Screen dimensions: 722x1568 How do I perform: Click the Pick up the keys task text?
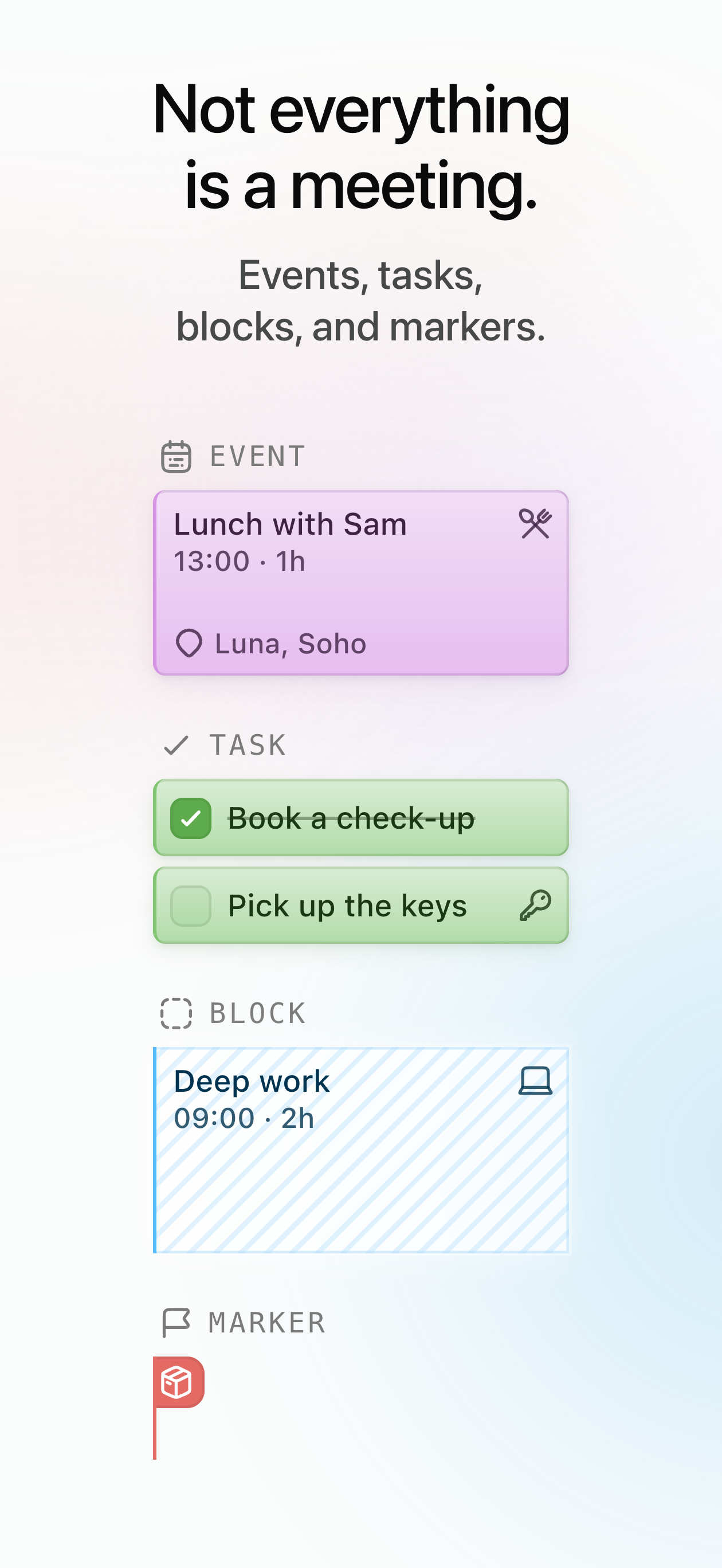(x=347, y=905)
